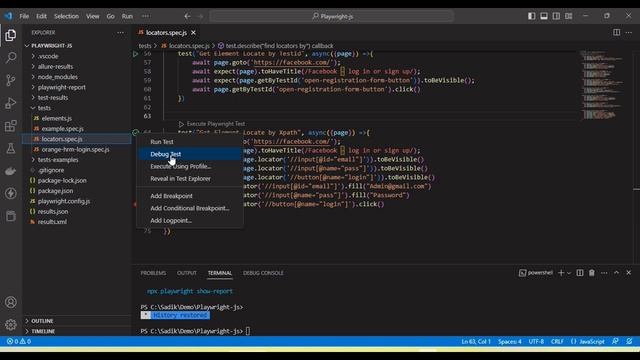Open the Selection menu
This screenshot has width=640, height=360.
point(66,16)
